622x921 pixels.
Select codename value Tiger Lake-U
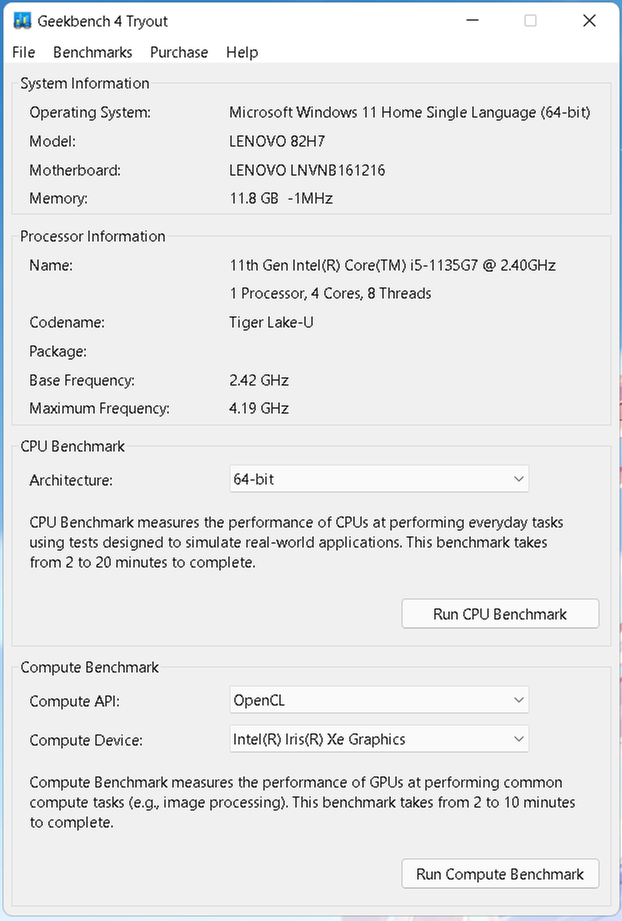(x=271, y=322)
